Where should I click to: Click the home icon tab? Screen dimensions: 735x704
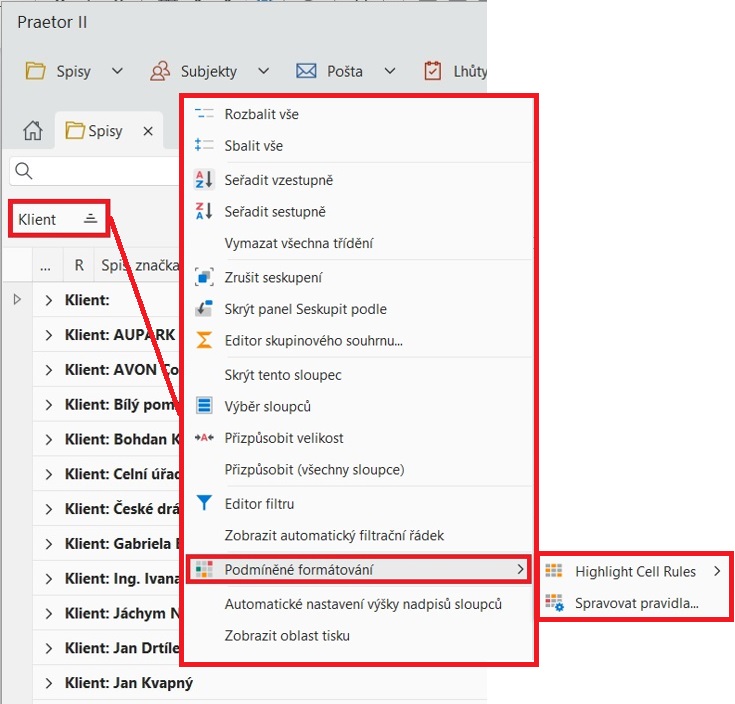(33, 131)
